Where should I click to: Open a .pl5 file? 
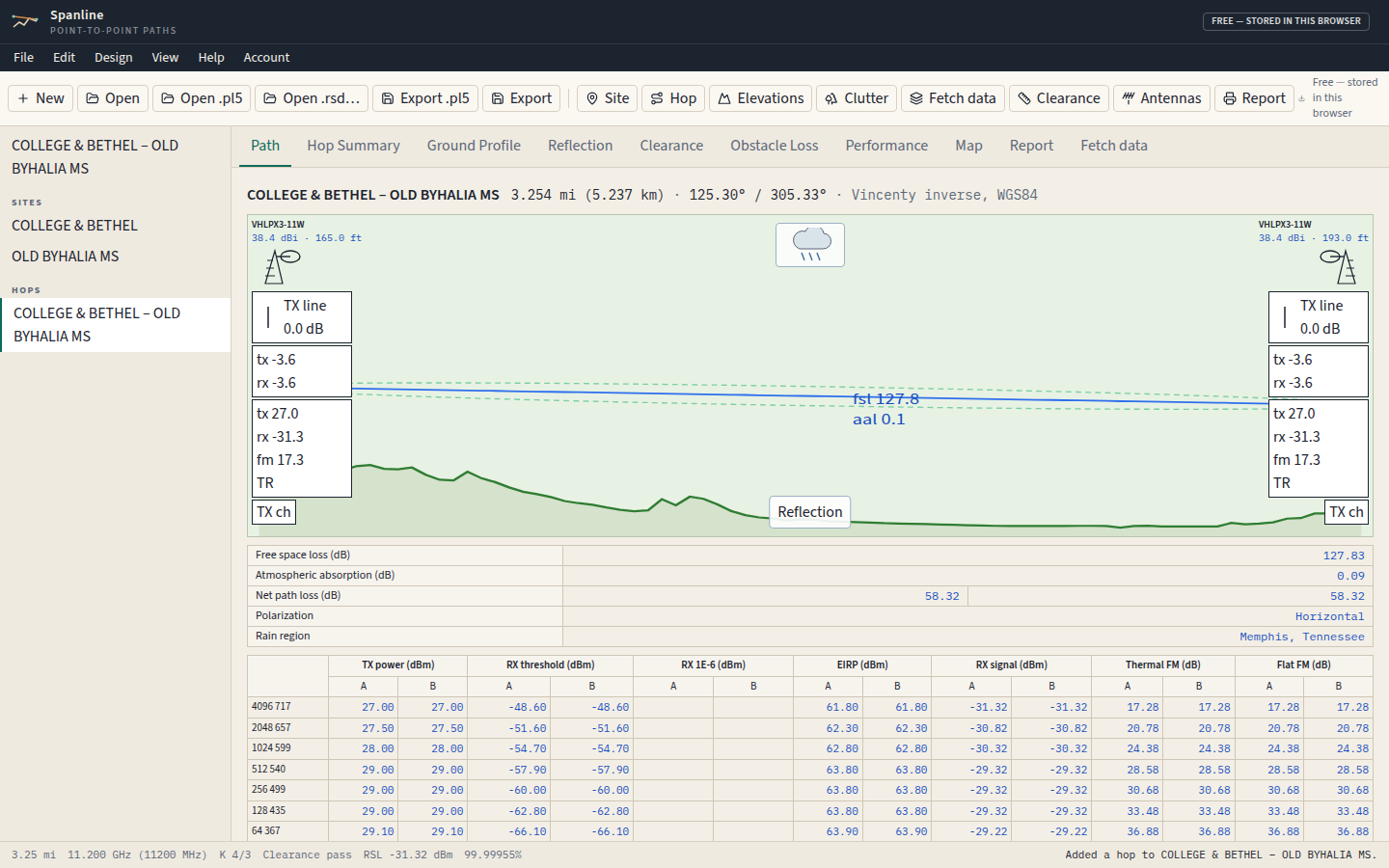click(x=202, y=98)
